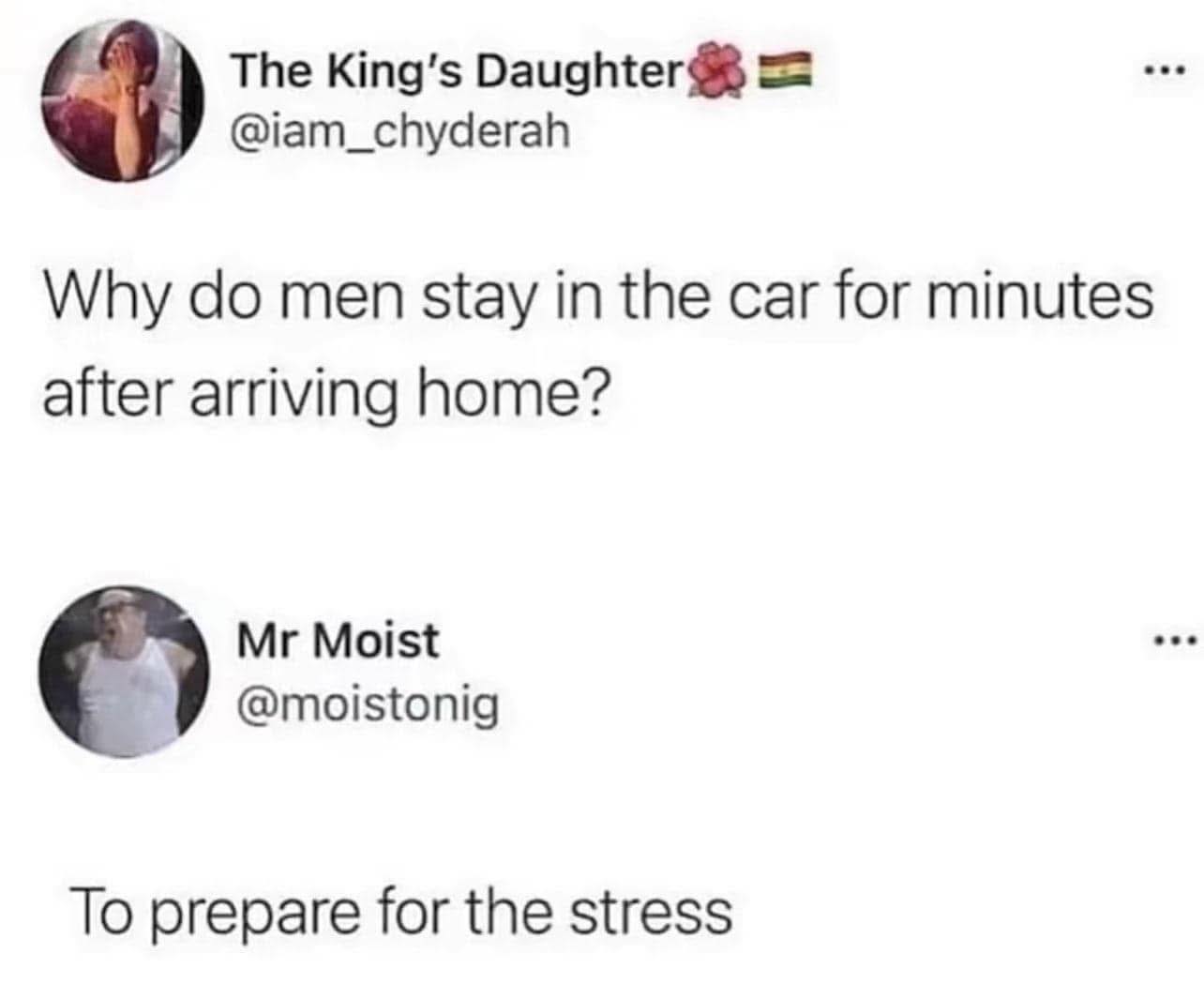The image size is (1204, 999).
Task: Visit the @iam_chyderah handle
Action: click(x=400, y=132)
